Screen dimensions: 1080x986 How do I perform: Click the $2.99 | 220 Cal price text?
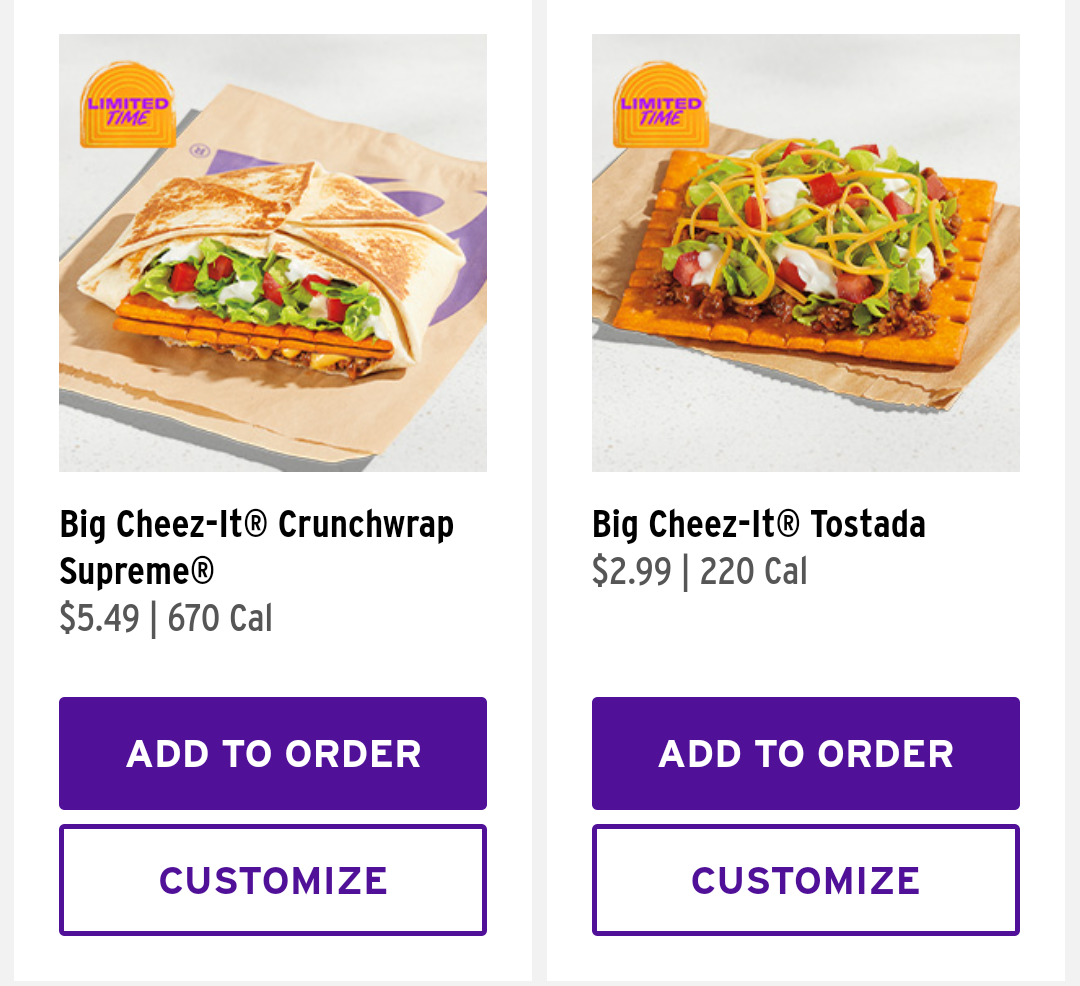pyautogui.click(x=700, y=571)
